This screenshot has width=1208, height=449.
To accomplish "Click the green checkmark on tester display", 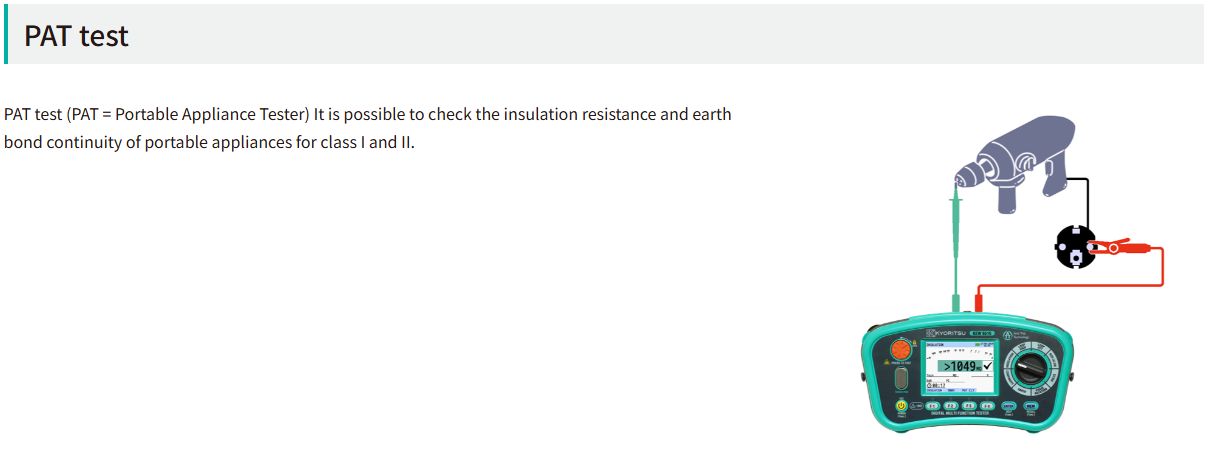I will pos(987,365).
